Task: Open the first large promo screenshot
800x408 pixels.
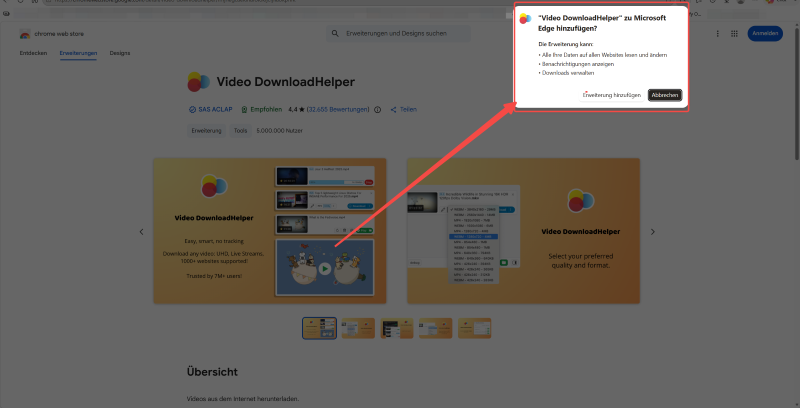Action: 270,231
